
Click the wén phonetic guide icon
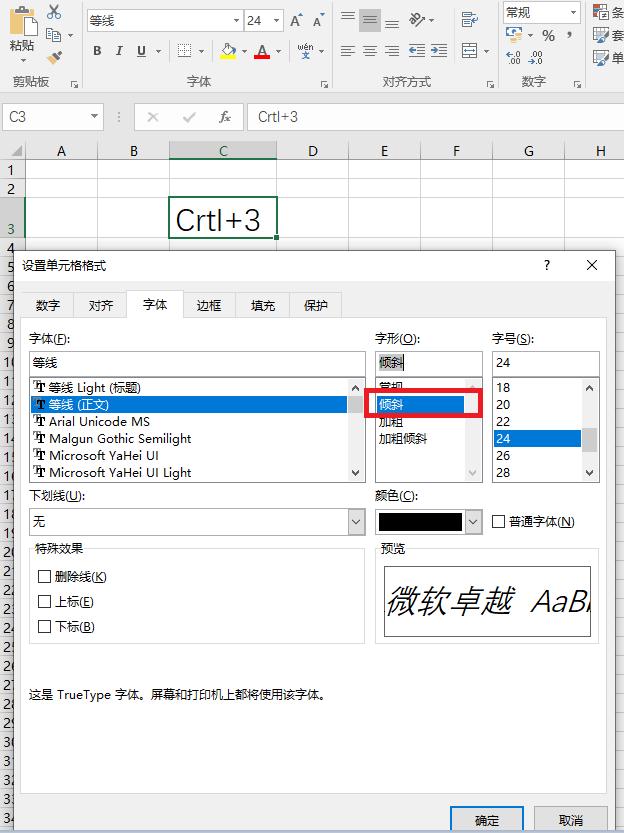(x=305, y=51)
